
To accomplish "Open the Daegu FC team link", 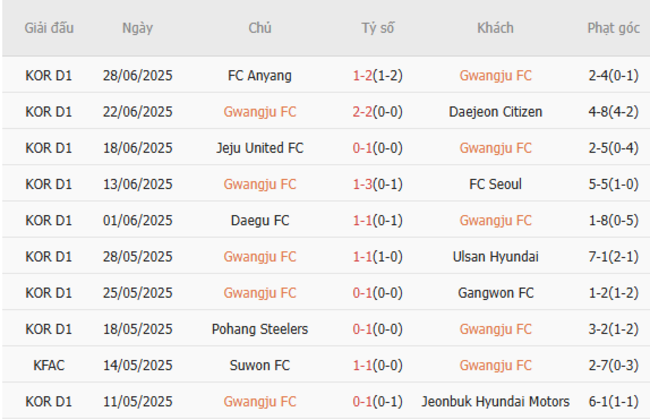I will coord(260,220).
